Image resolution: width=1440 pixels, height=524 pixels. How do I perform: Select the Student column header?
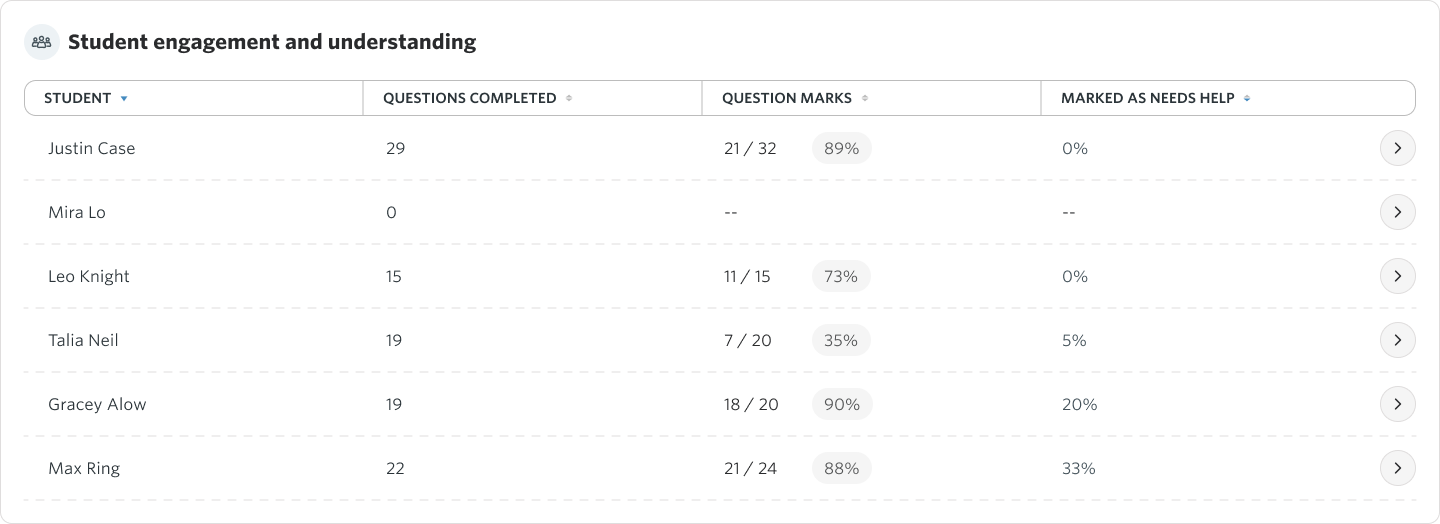(194, 98)
